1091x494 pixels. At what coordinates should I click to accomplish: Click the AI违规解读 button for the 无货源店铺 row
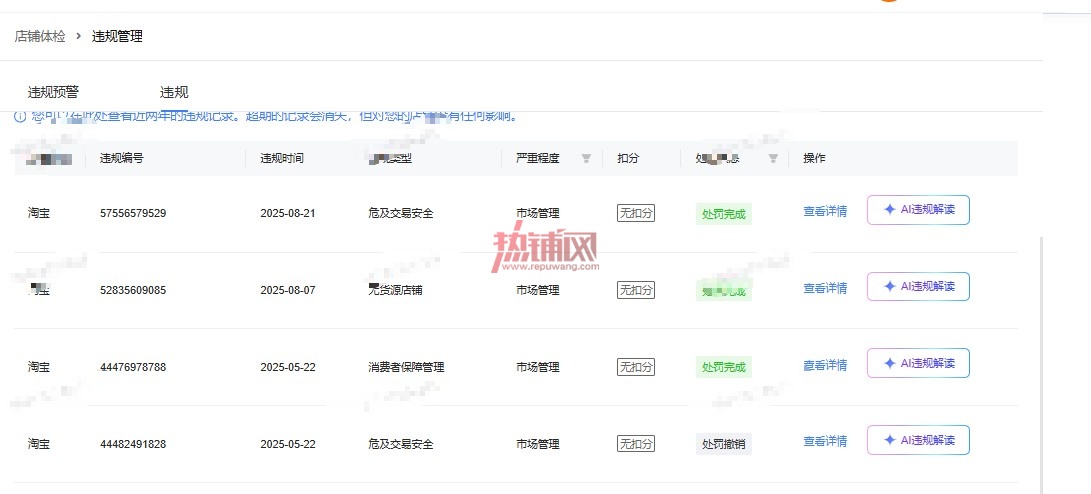coord(918,287)
